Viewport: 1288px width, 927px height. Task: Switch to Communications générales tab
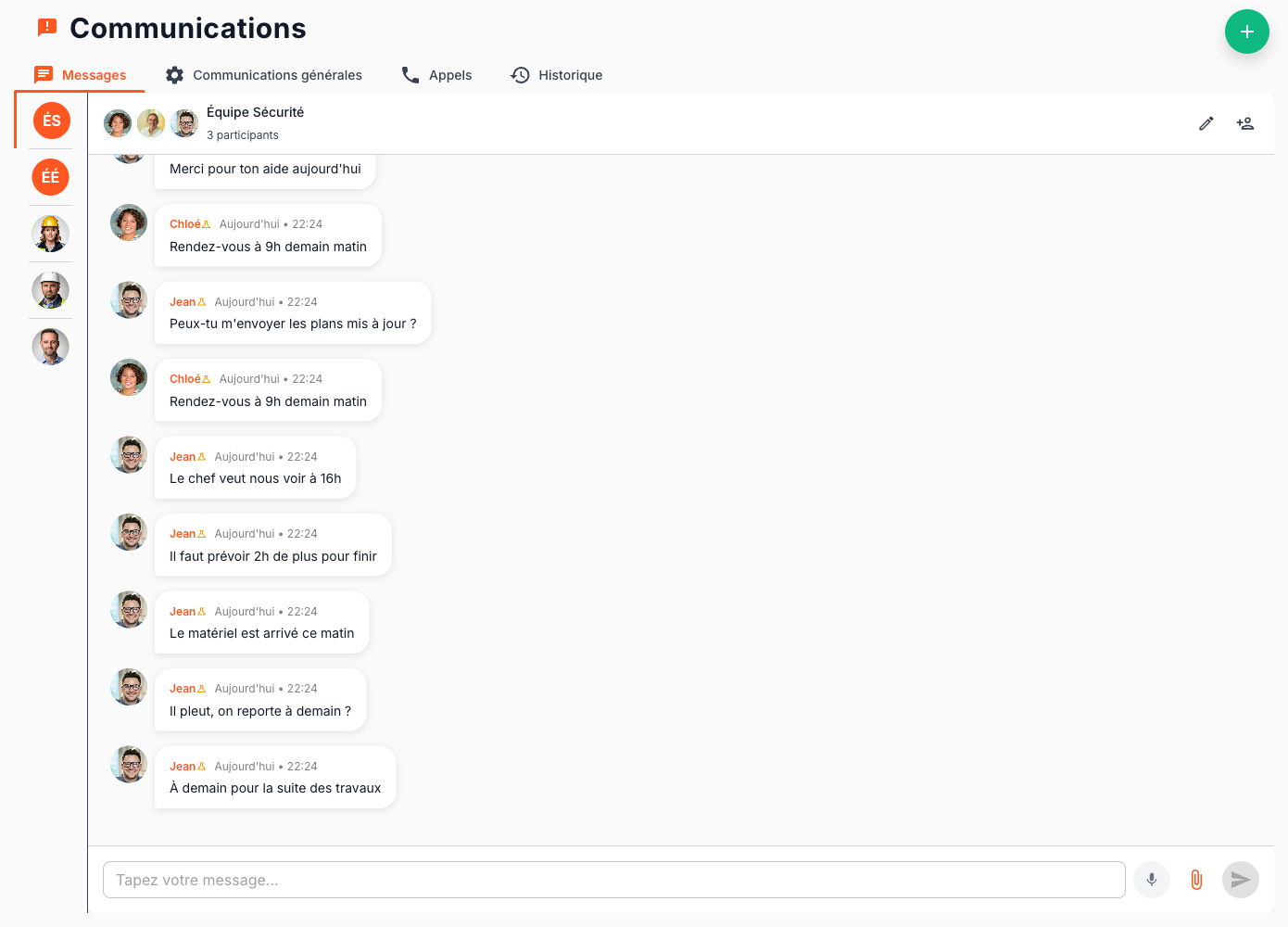click(263, 75)
